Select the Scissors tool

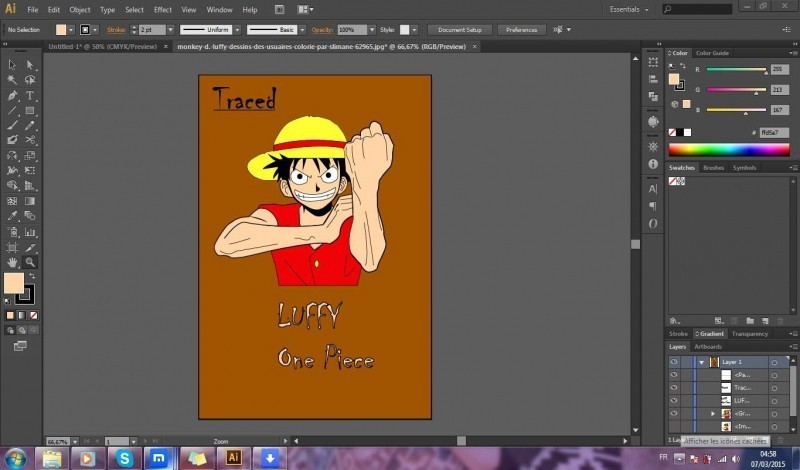click(30, 140)
